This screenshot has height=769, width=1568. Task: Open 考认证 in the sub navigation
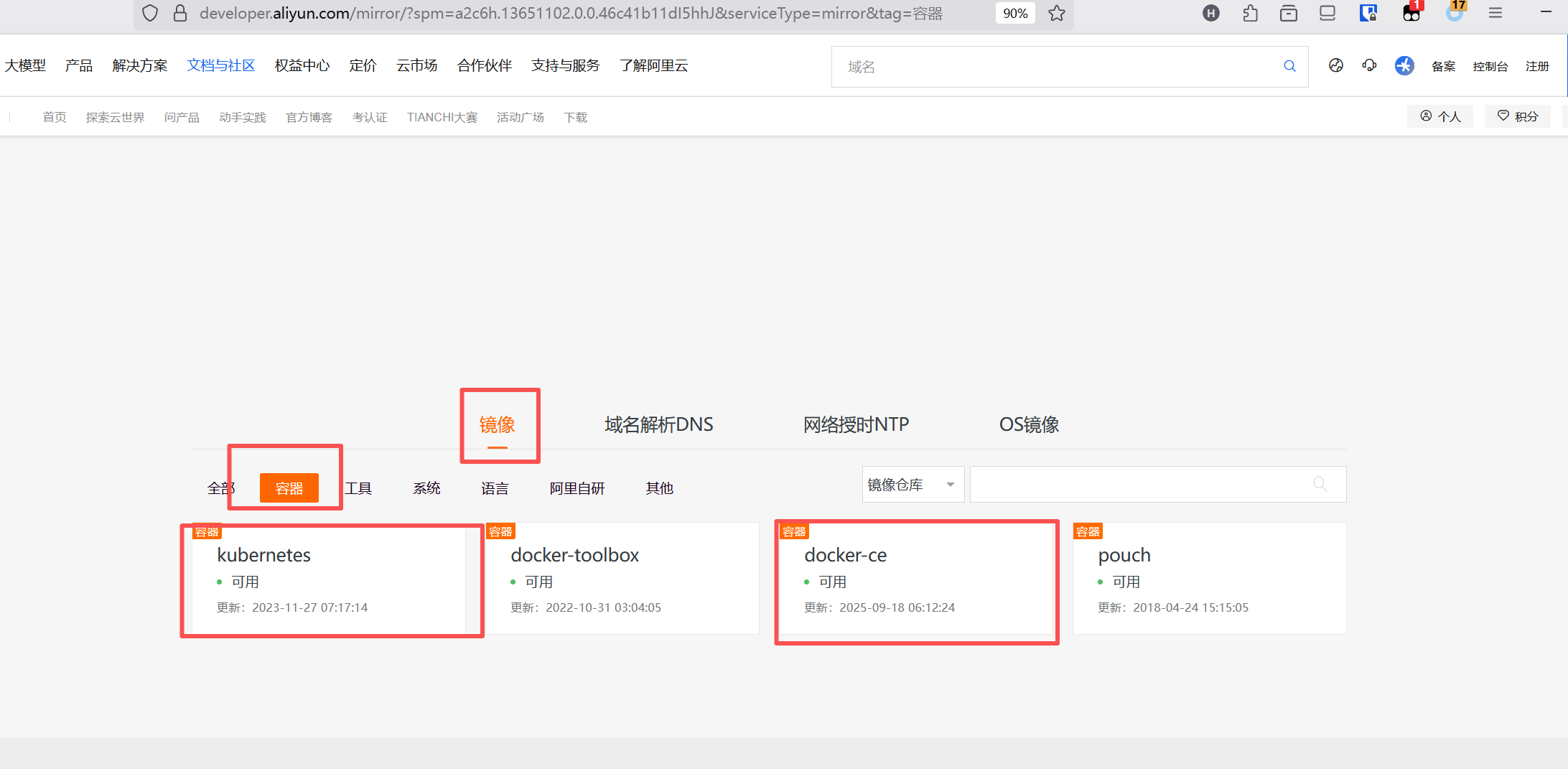click(x=370, y=117)
